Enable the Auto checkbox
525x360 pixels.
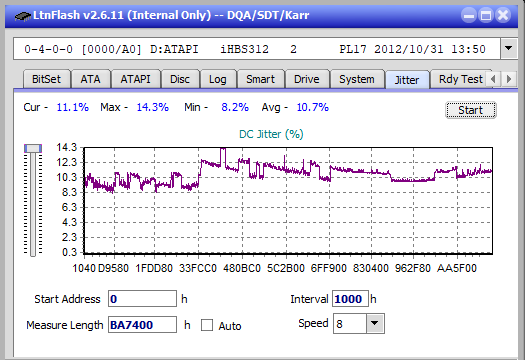[x=207, y=325]
